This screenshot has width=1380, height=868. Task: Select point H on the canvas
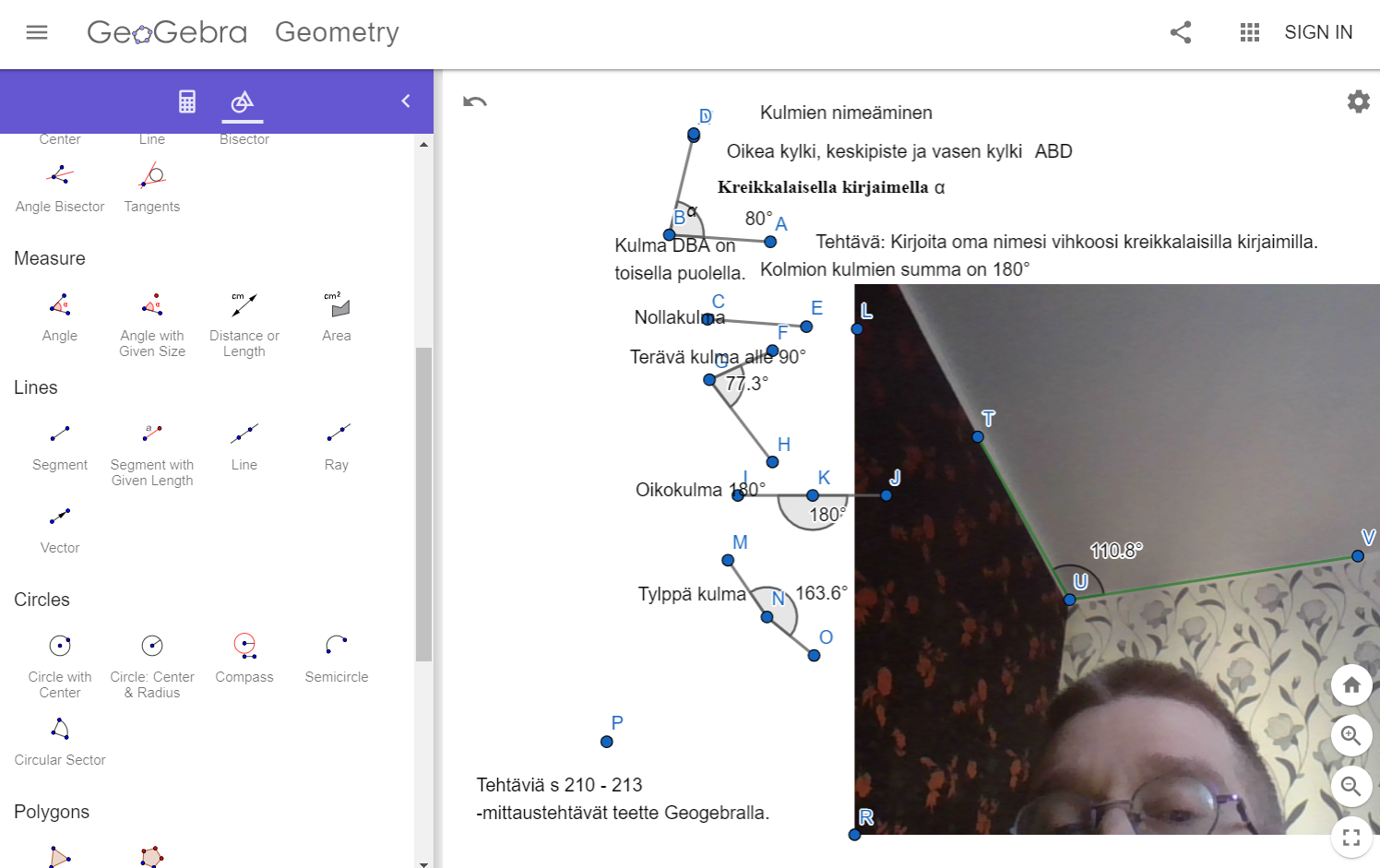coord(772,462)
